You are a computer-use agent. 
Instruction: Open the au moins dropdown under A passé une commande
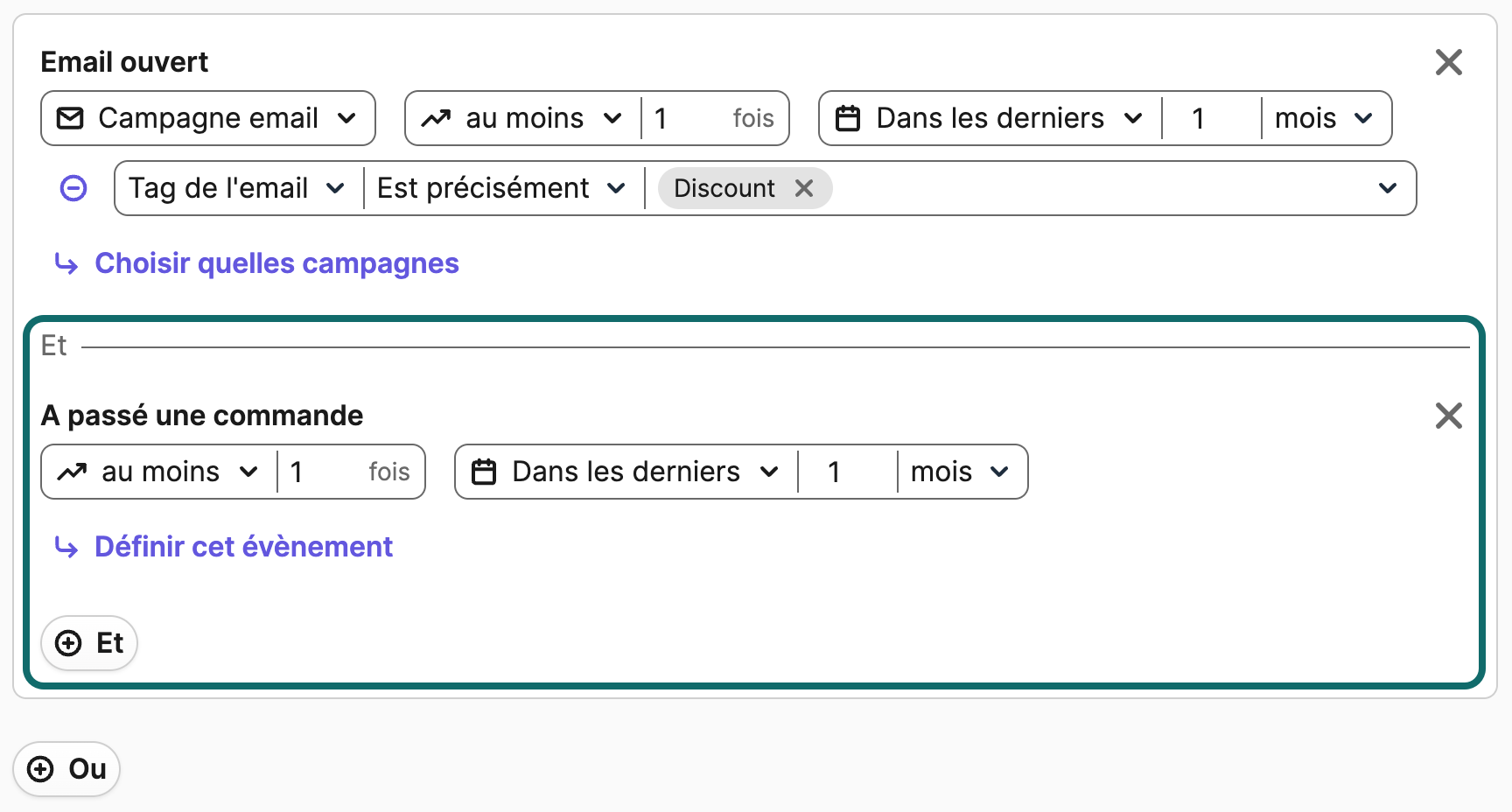coord(158,472)
